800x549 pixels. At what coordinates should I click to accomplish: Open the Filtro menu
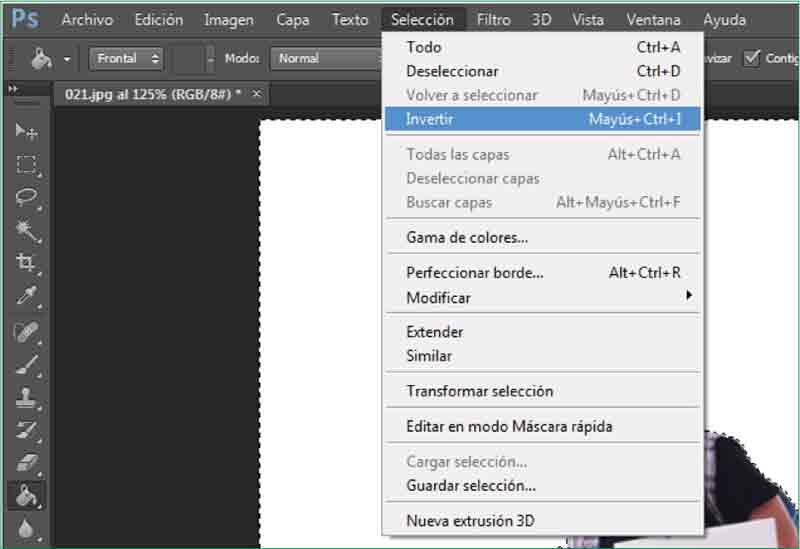[x=494, y=19]
